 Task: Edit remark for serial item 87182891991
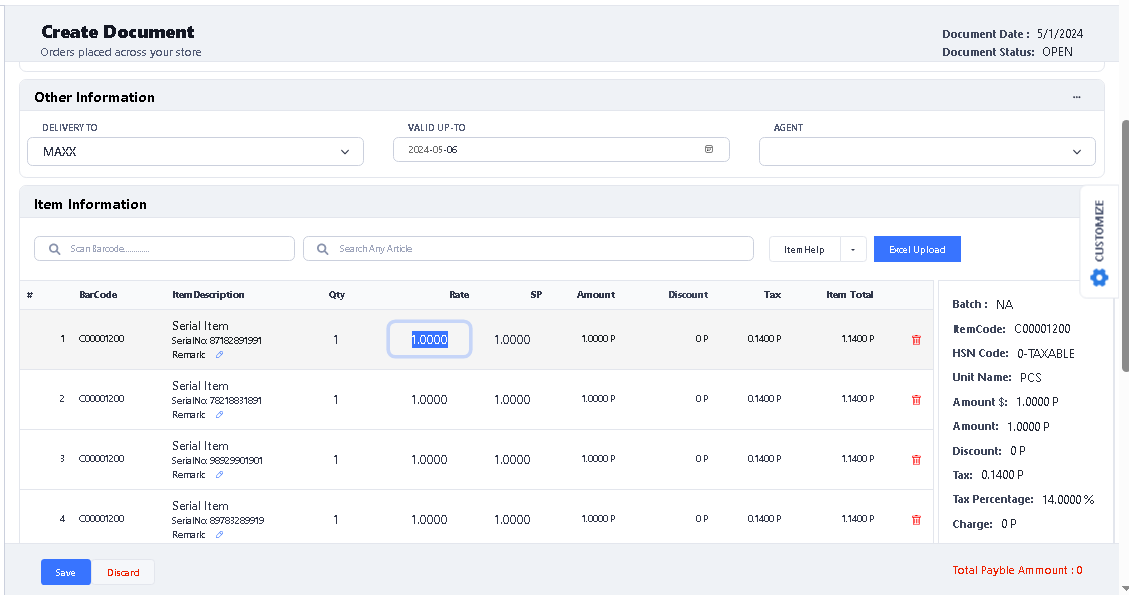click(220, 355)
